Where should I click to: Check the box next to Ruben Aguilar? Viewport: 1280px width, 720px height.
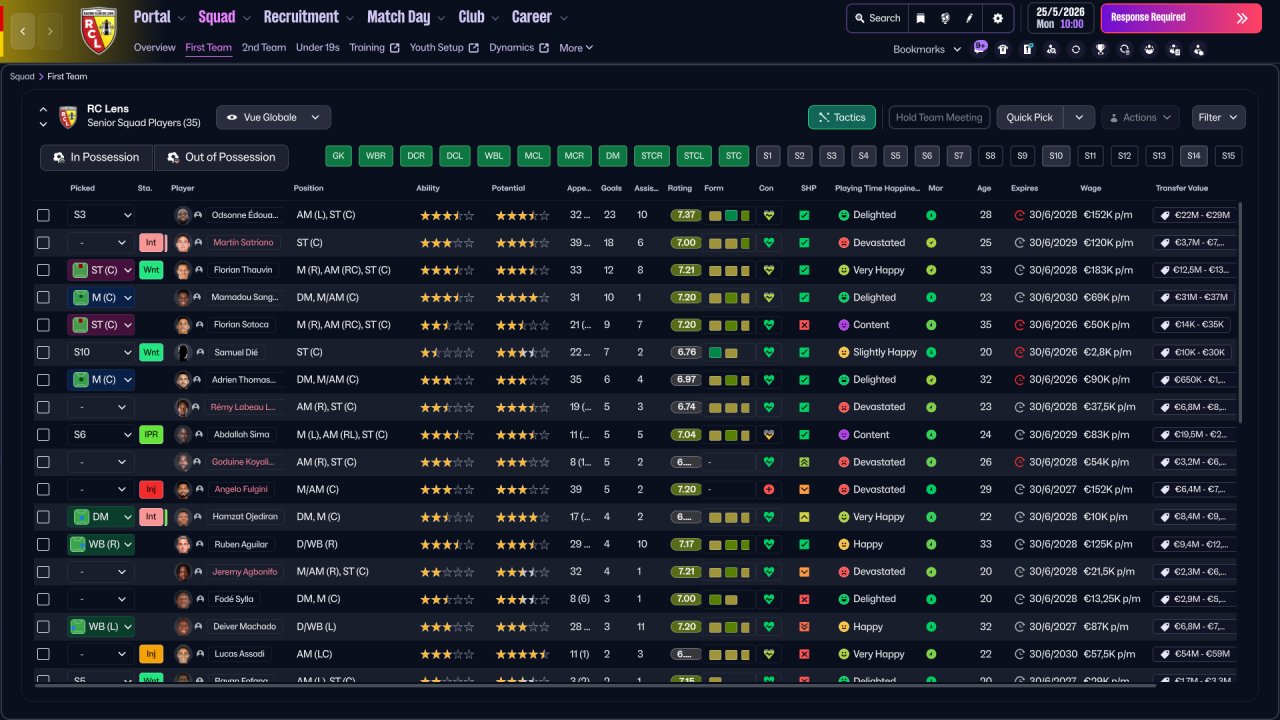(x=43, y=544)
